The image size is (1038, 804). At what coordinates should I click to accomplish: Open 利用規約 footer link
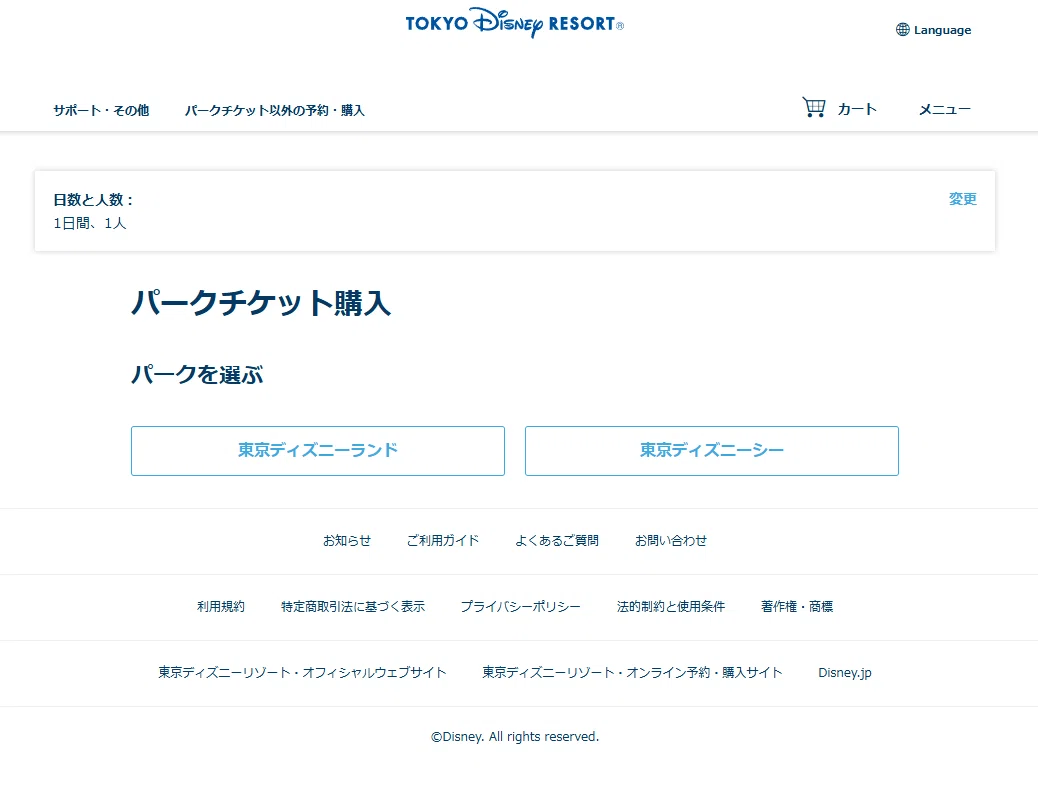point(220,606)
